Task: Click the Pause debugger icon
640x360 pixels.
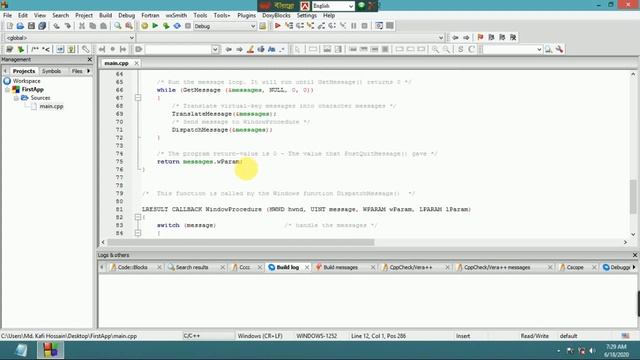Action: coord(354,26)
